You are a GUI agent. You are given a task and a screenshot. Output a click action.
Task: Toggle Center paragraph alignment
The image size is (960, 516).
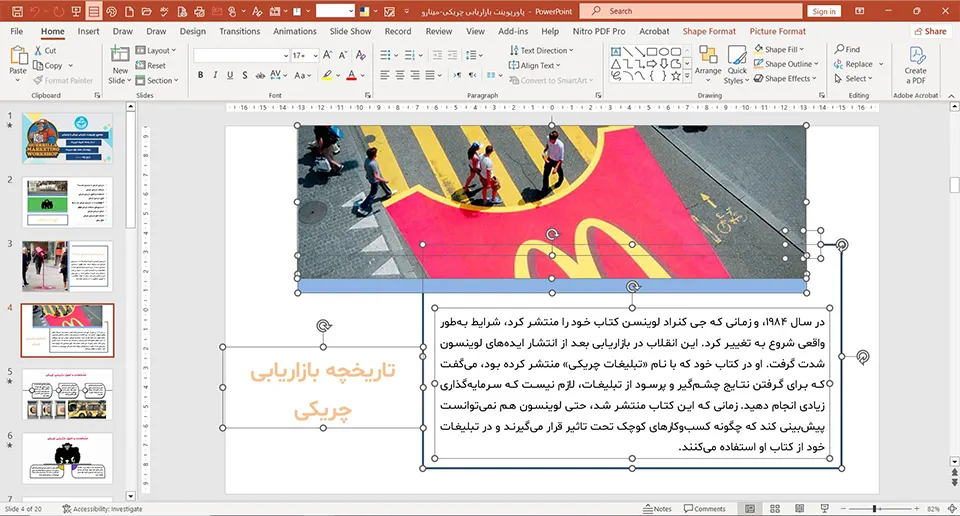[x=400, y=75]
